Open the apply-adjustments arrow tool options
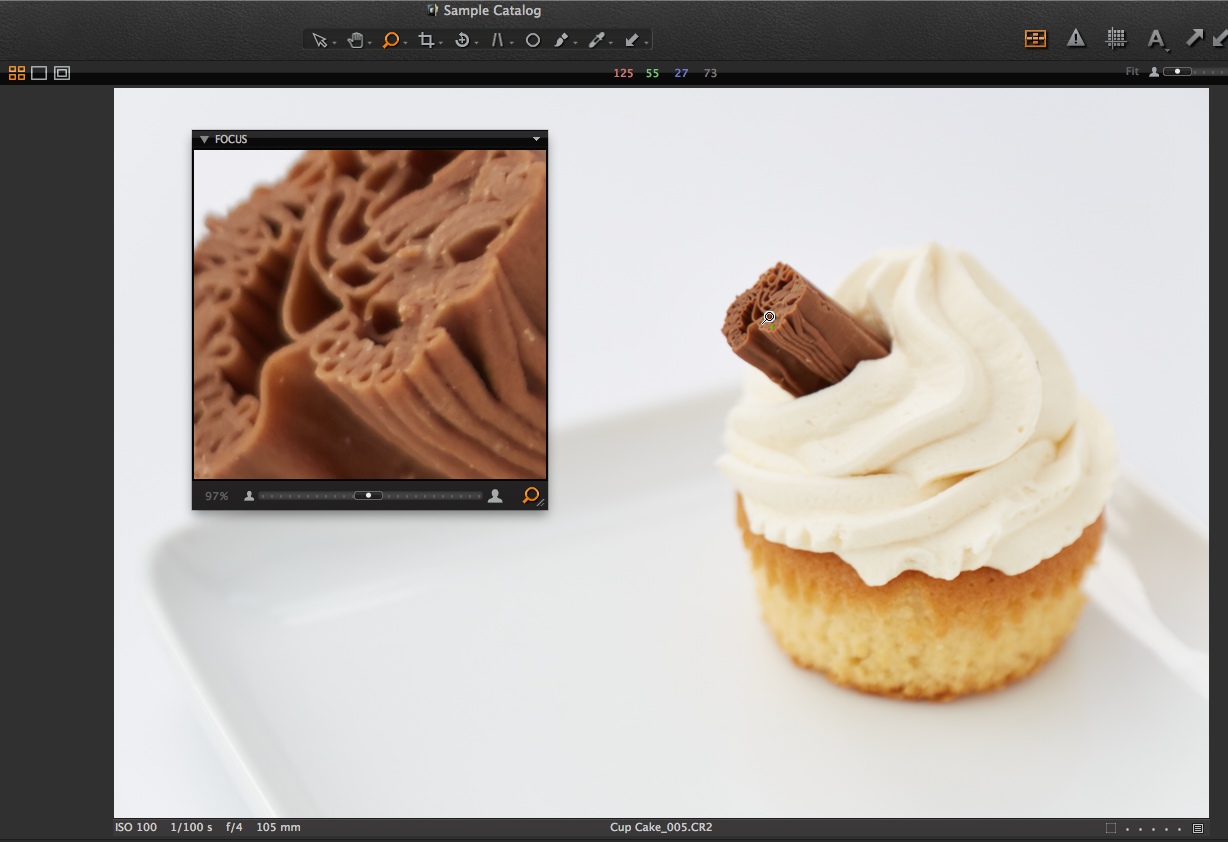Image resolution: width=1228 pixels, height=842 pixels. pos(646,43)
